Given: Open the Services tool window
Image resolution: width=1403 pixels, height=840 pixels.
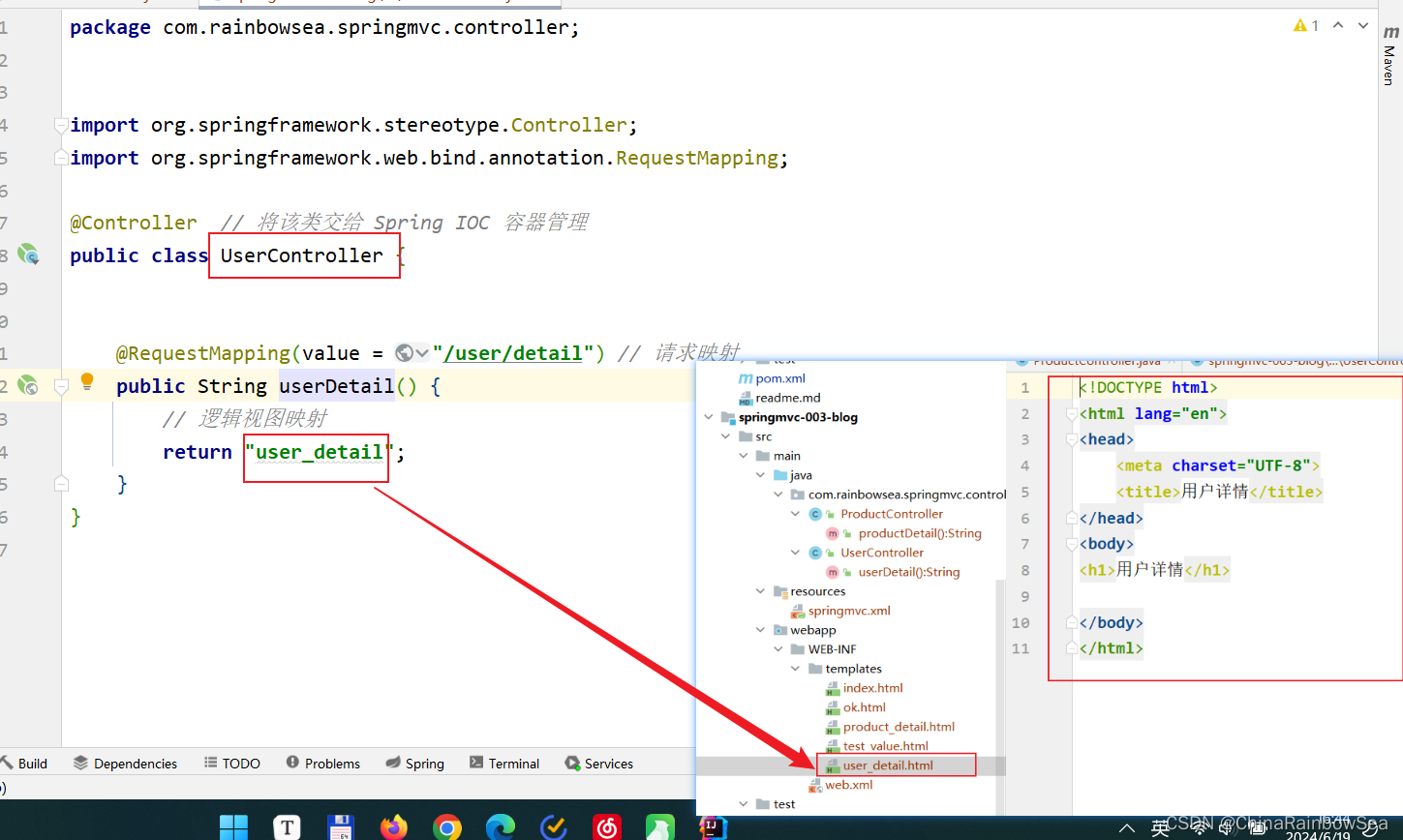Looking at the screenshot, I should 599,764.
